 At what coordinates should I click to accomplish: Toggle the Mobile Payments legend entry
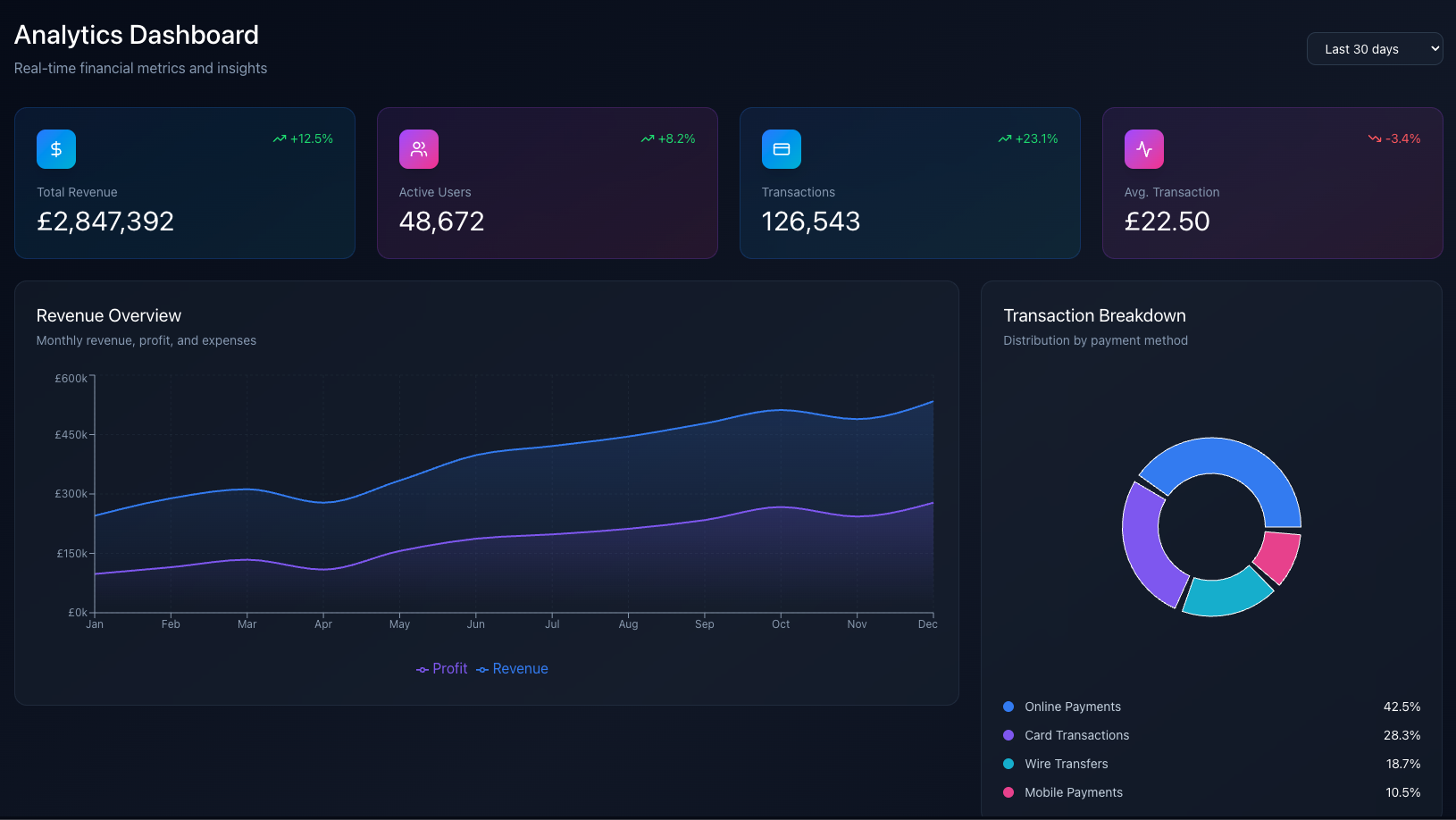click(x=1073, y=792)
